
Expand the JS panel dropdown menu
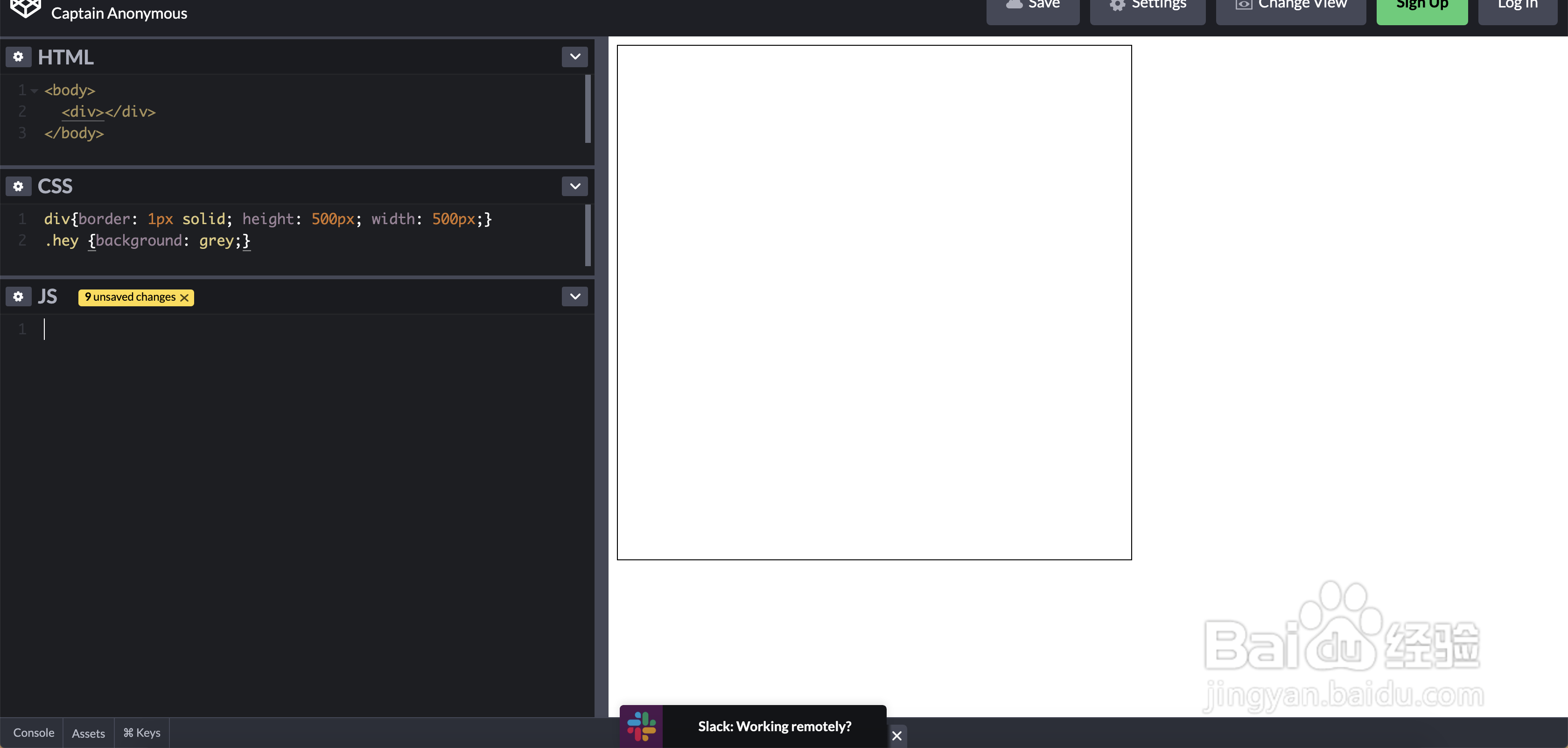pyautogui.click(x=574, y=296)
